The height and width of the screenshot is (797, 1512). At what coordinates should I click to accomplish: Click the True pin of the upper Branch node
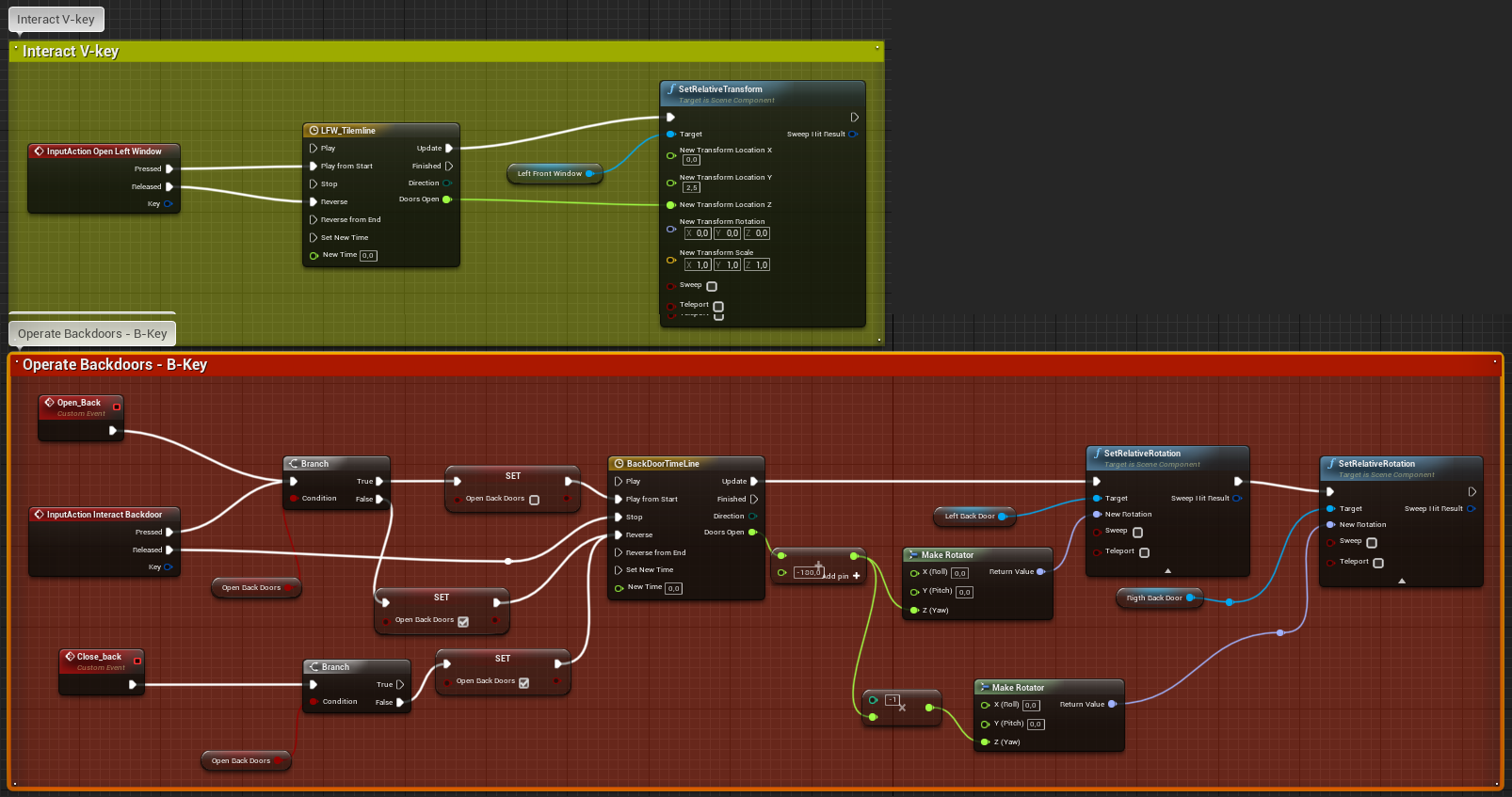379,481
